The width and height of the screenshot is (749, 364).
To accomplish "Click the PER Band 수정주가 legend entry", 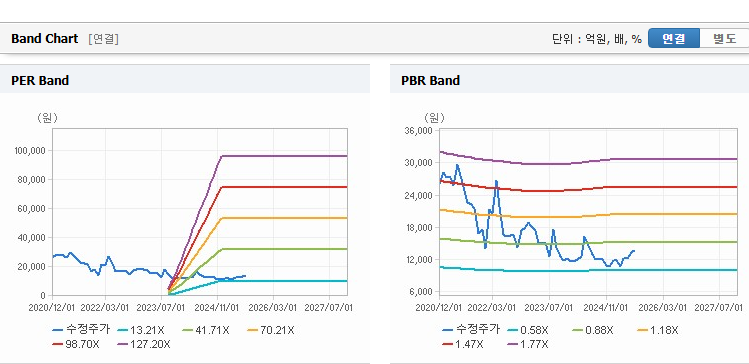I will tap(81, 330).
